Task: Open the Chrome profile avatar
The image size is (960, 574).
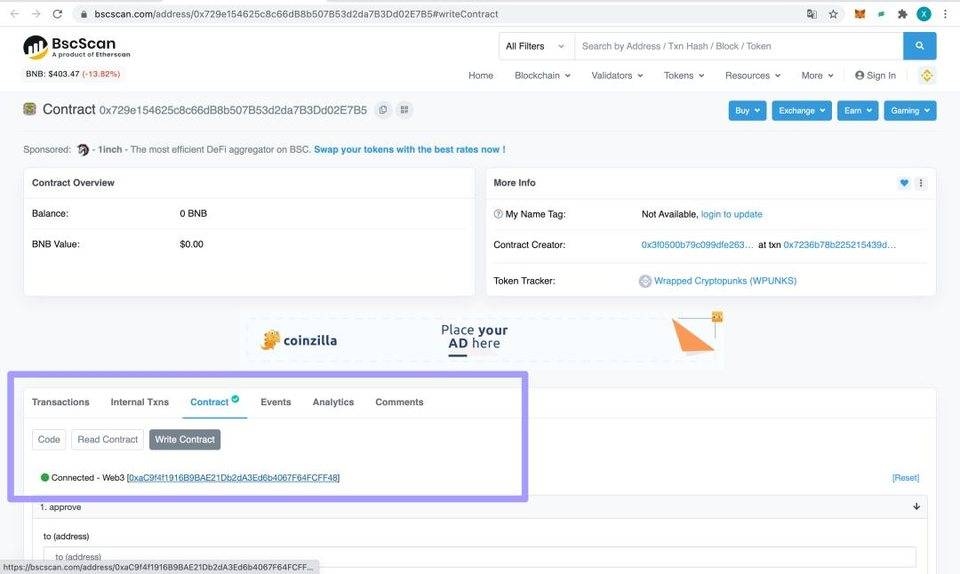Action: click(x=924, y=13)
